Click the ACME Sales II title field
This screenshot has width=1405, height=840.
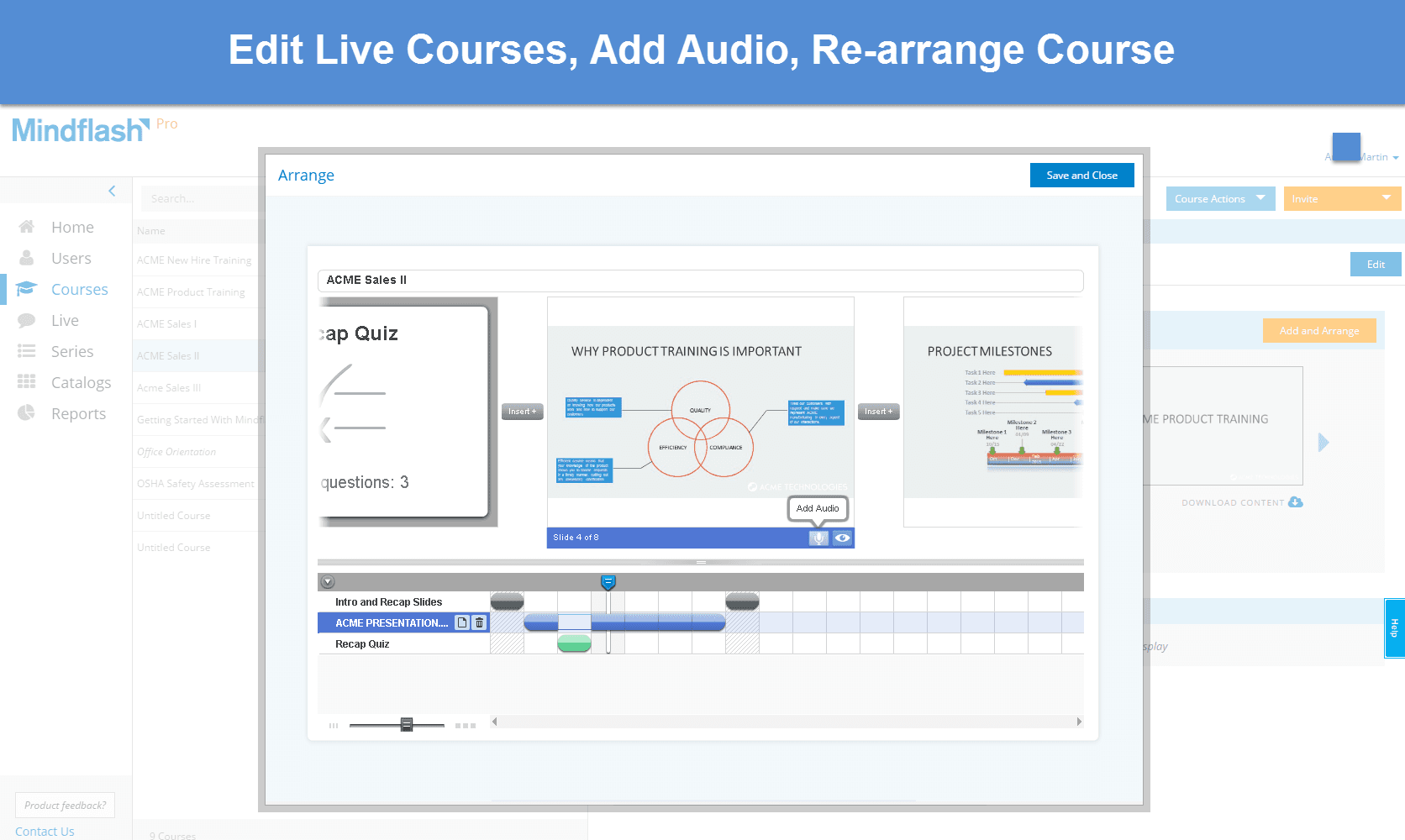[x=700, y=281]
